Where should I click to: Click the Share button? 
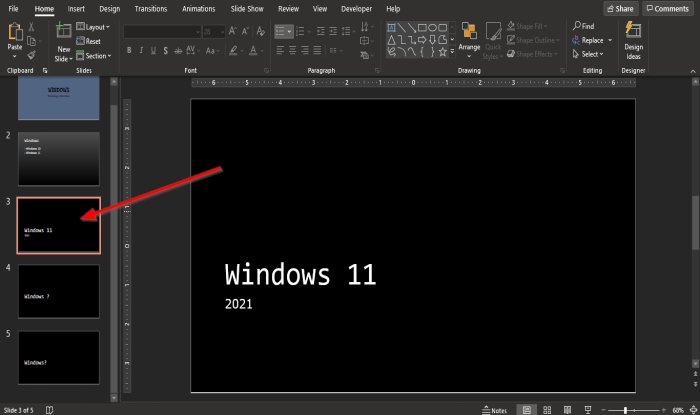click(620, 8)
